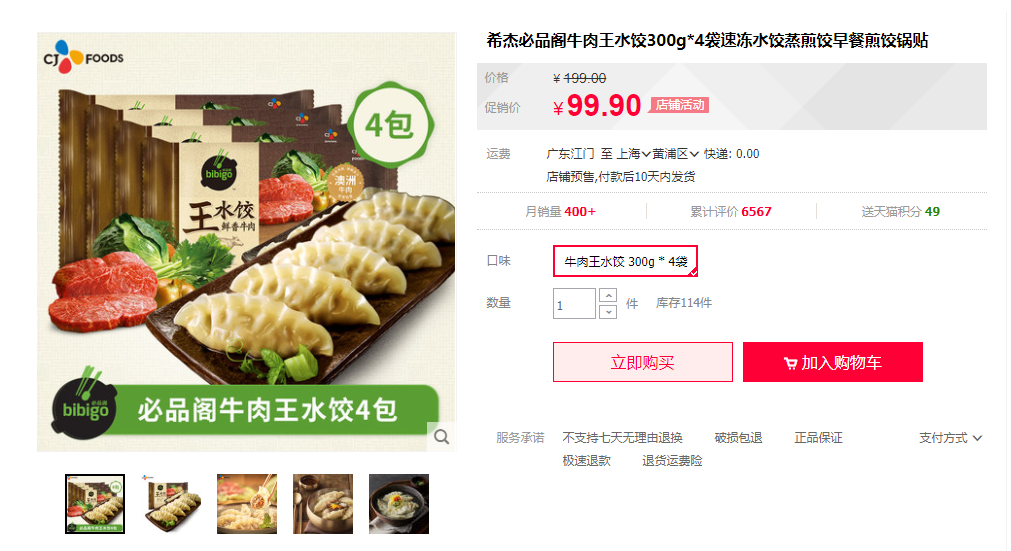Image resolution: width=1011 pixels, height=551 pixels.
Task: Click the main product image
Action: (247, 242)
